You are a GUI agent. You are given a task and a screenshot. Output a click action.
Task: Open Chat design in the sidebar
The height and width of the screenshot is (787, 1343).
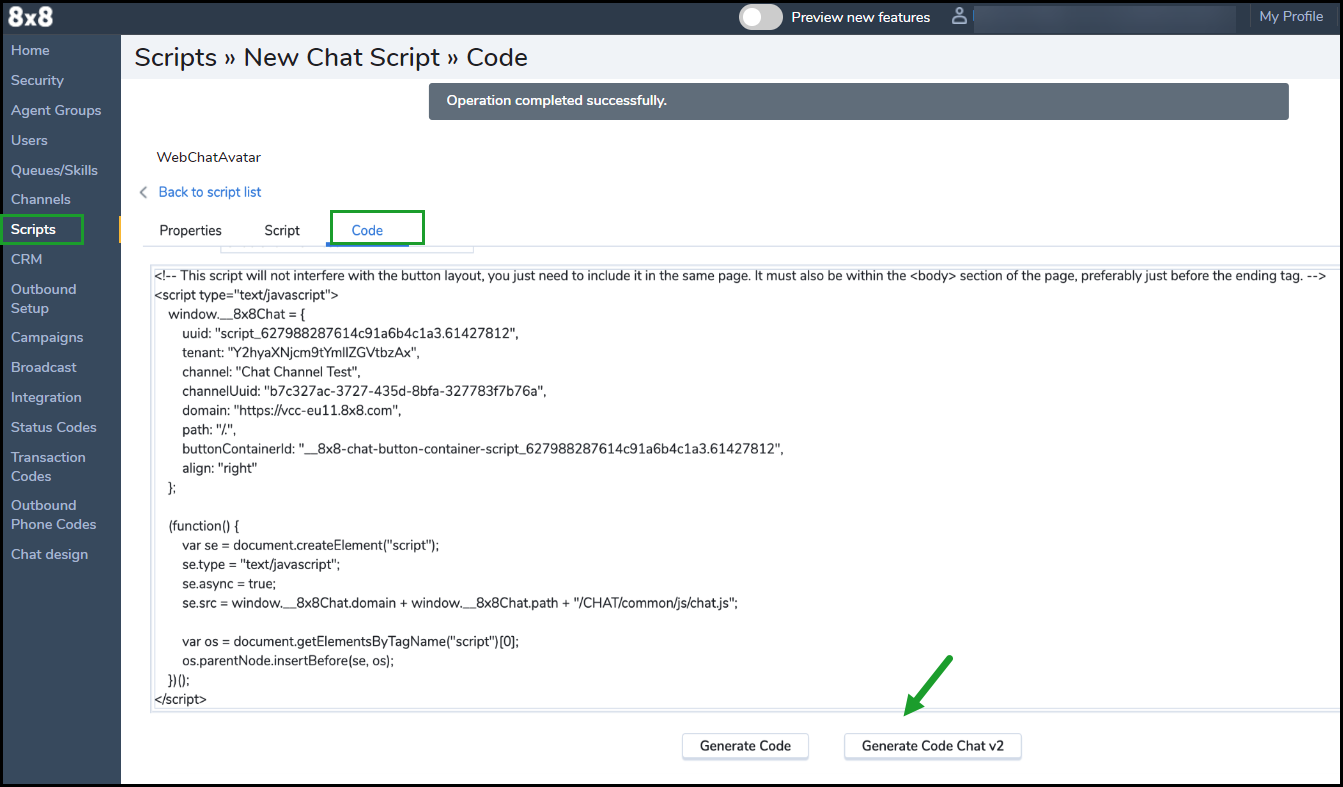(49, 554)
